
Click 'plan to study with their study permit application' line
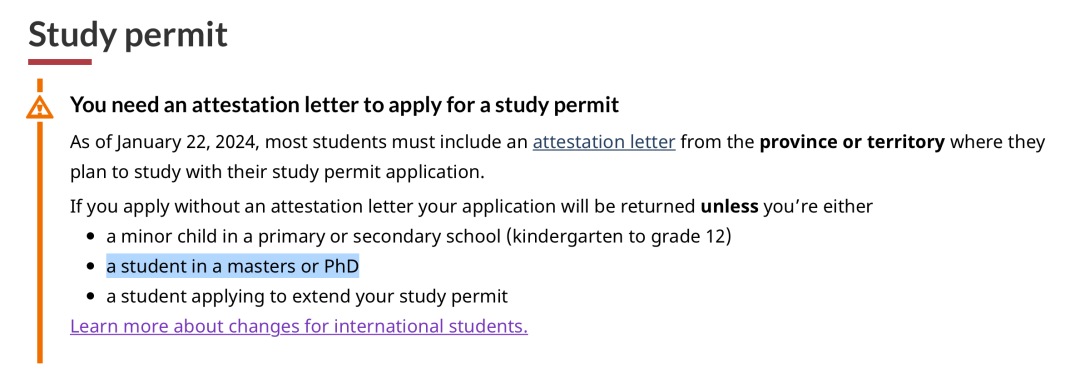pyautogui.click(x=277, y=172)
